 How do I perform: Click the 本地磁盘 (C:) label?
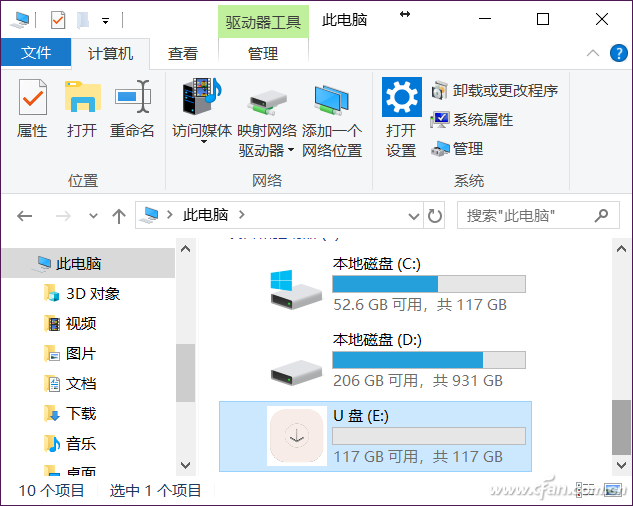377,264
